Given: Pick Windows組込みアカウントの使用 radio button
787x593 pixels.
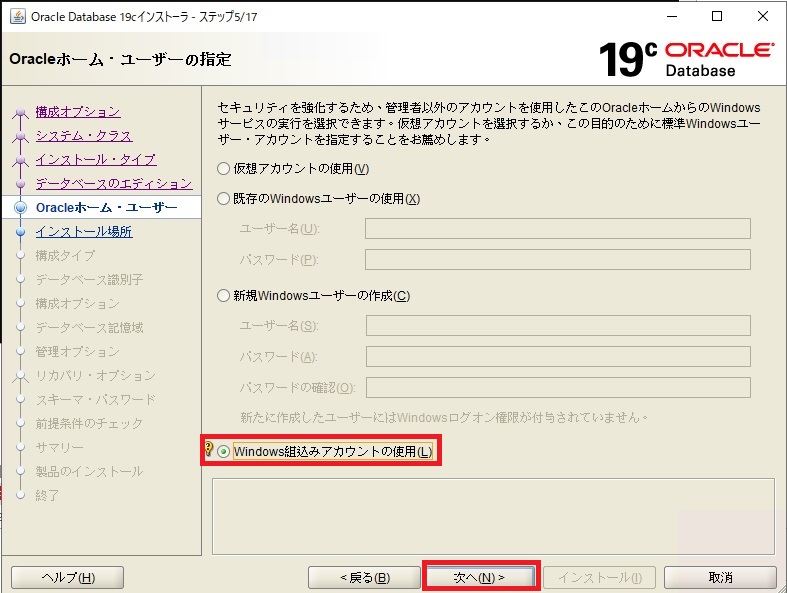Looking at the screenshot, I should click(x=223, y=451).
